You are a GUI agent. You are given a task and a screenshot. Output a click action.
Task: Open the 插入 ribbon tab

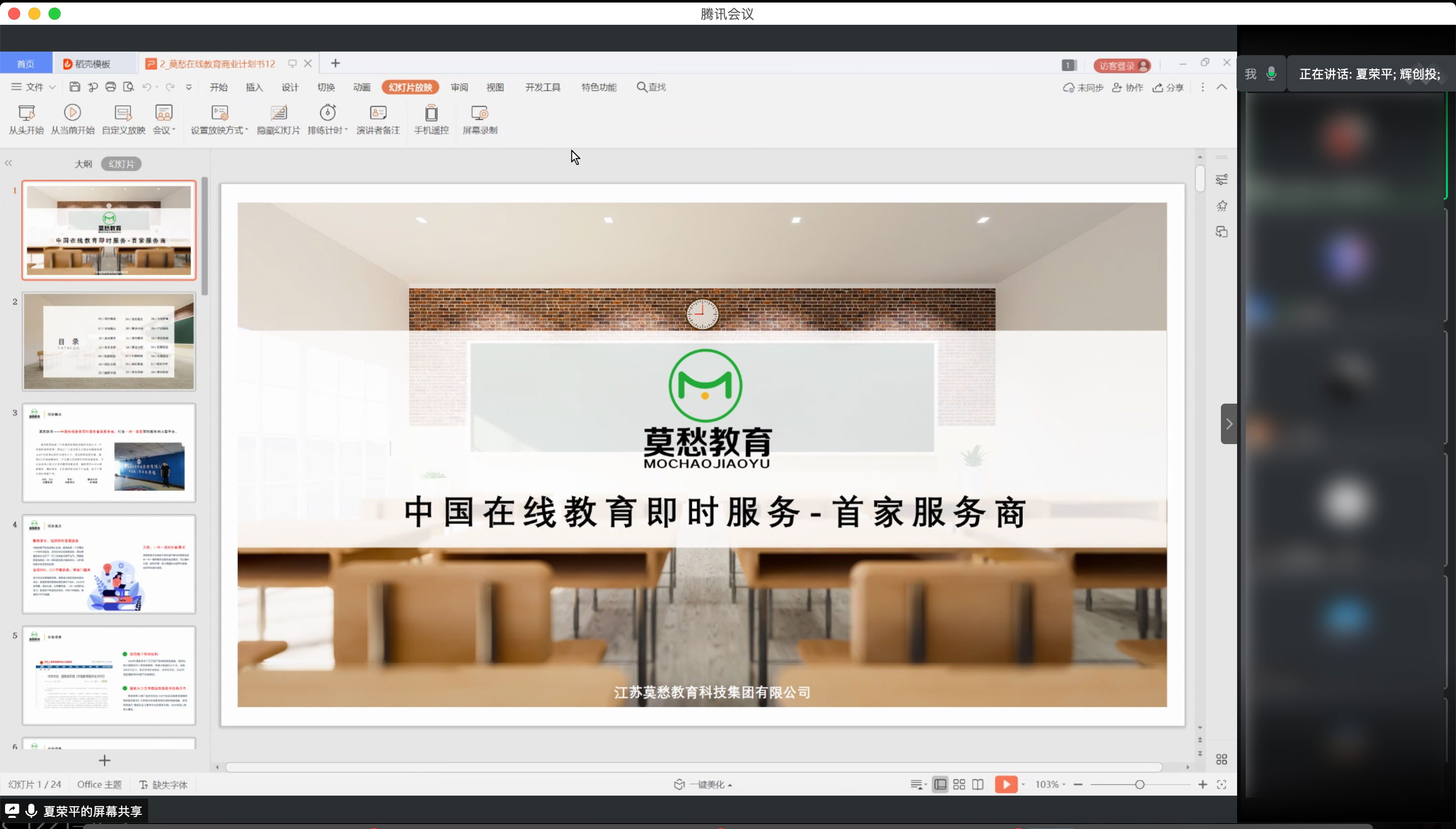coord(254,87)
